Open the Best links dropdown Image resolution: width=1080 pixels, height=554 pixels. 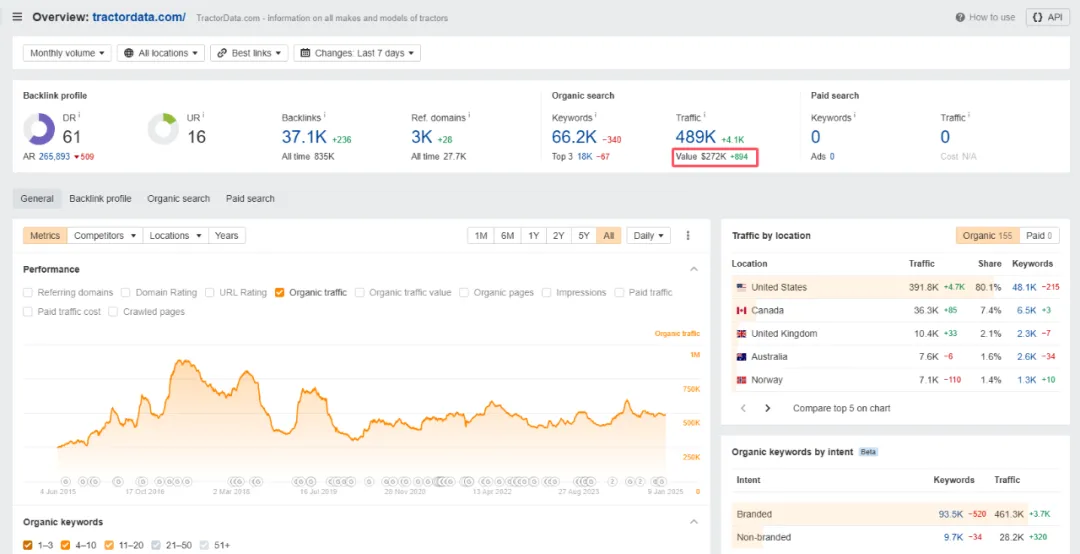pyautogui.click(x=249, y=53)
